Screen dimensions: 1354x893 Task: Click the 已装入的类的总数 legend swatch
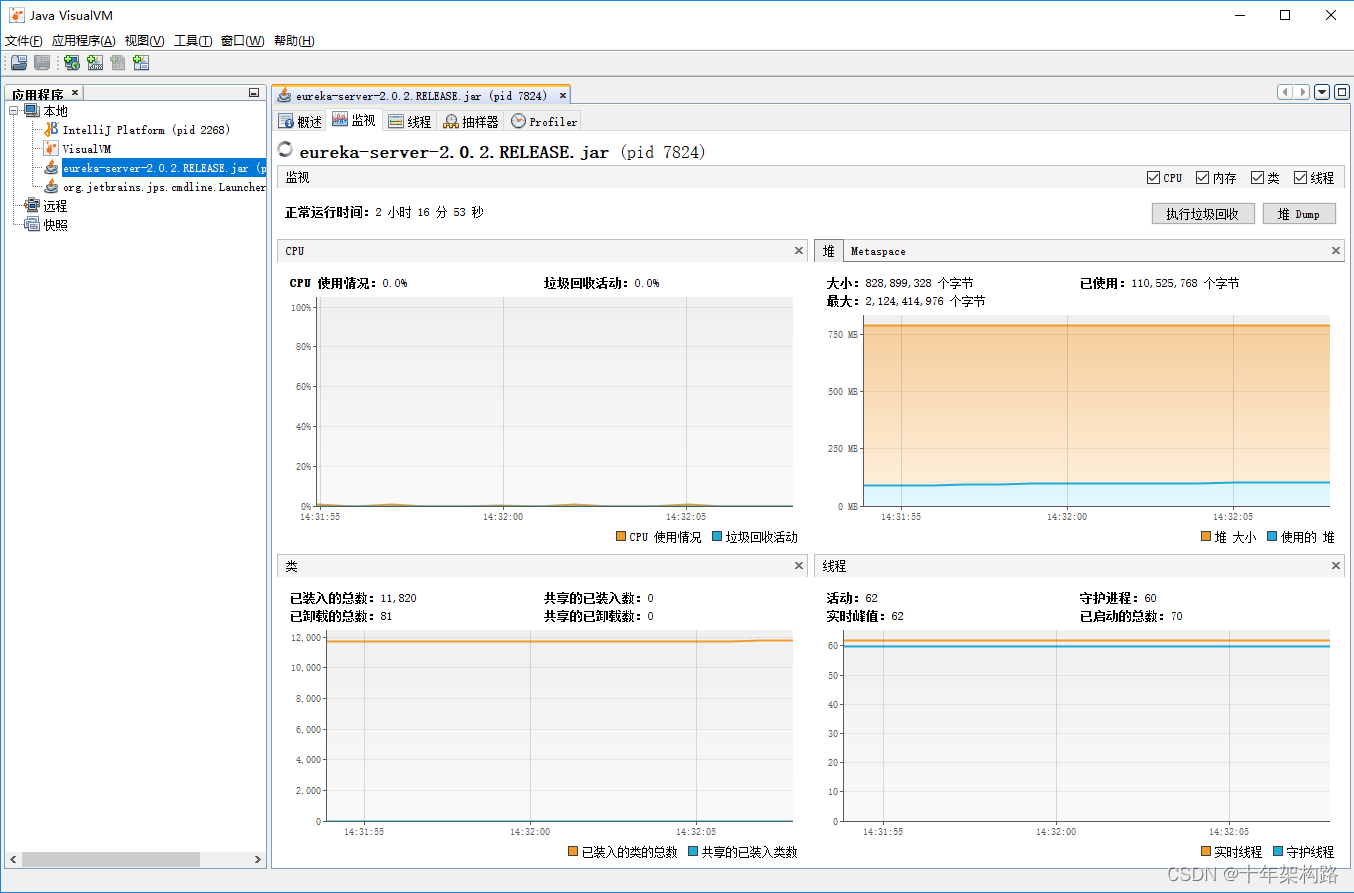click(x=573, y=852)
